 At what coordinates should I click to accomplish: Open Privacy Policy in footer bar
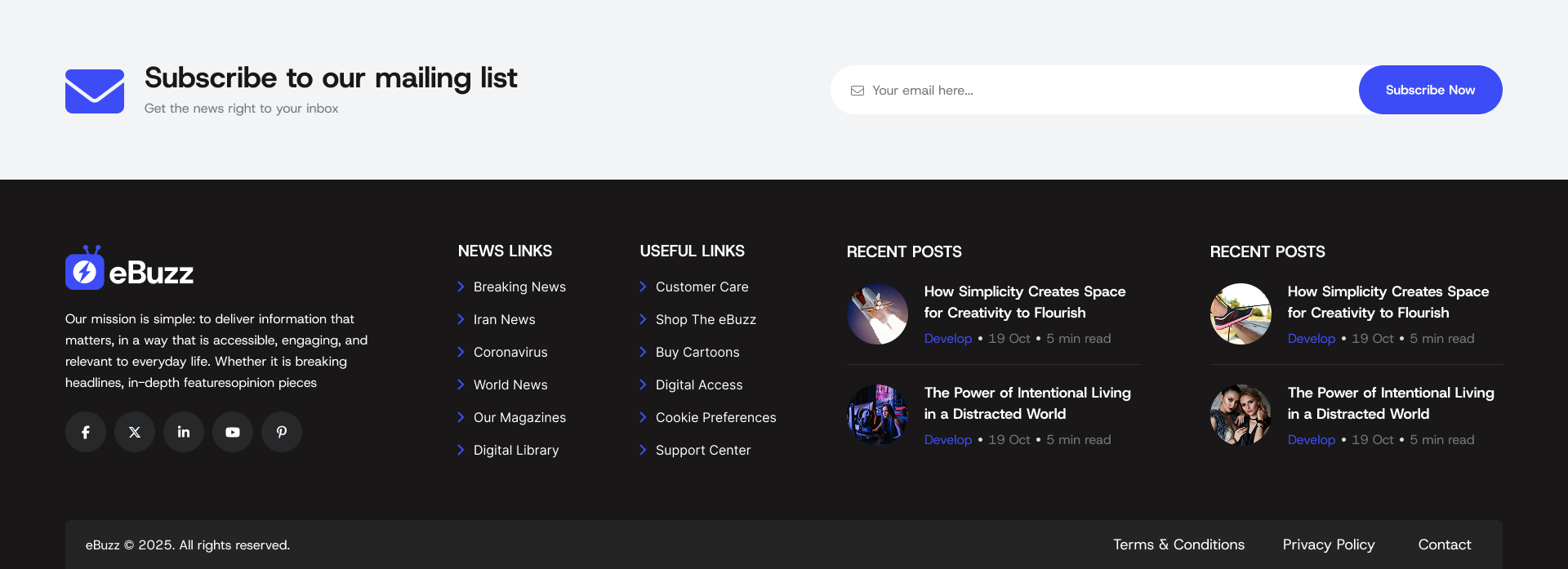coord(1328,545)
